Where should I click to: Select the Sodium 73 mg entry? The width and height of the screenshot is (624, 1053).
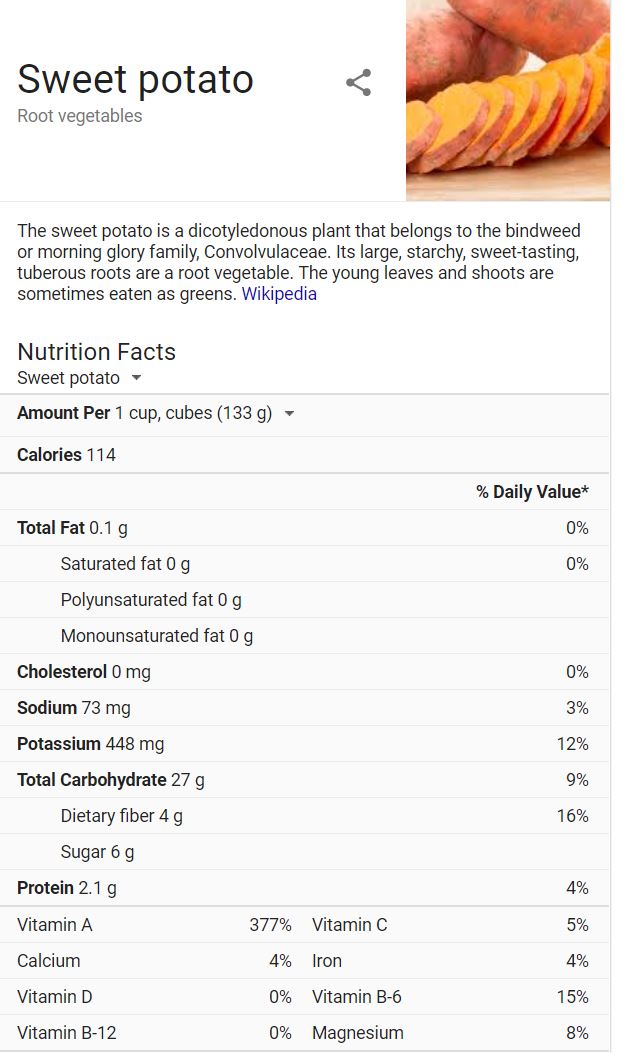74,708
